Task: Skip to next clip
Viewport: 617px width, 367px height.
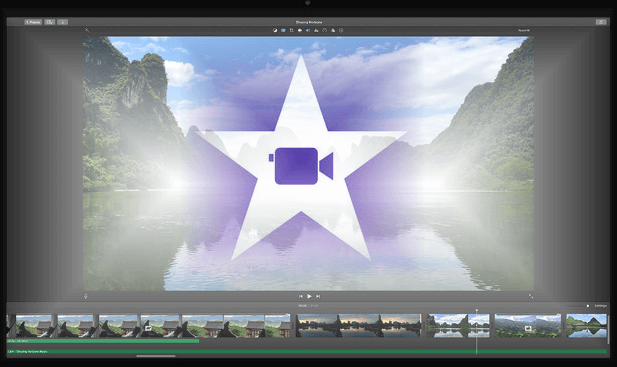Action: (x=318, y=296)
